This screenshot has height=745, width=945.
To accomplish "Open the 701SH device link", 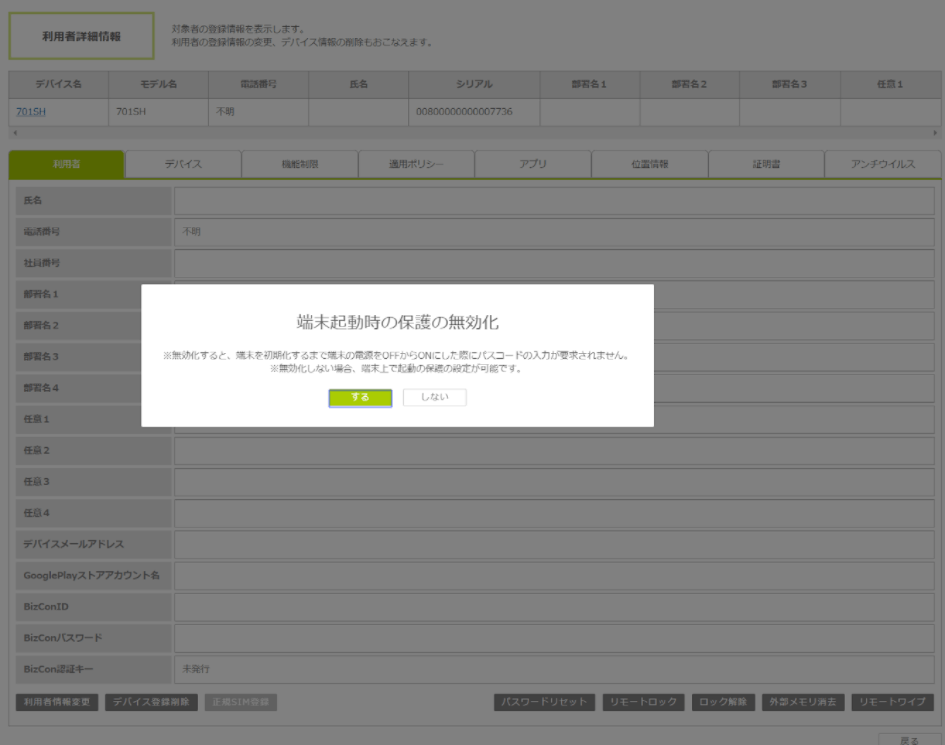I will click(x=31, y=112).
